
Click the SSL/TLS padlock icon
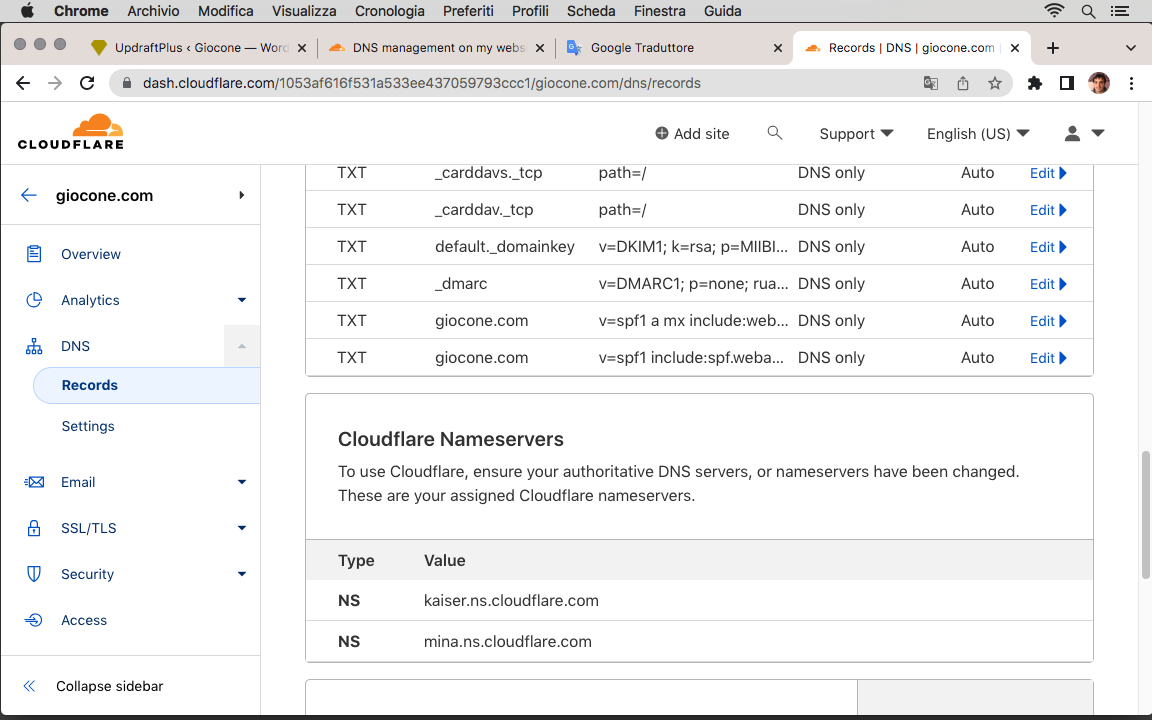tap(34, 528)
